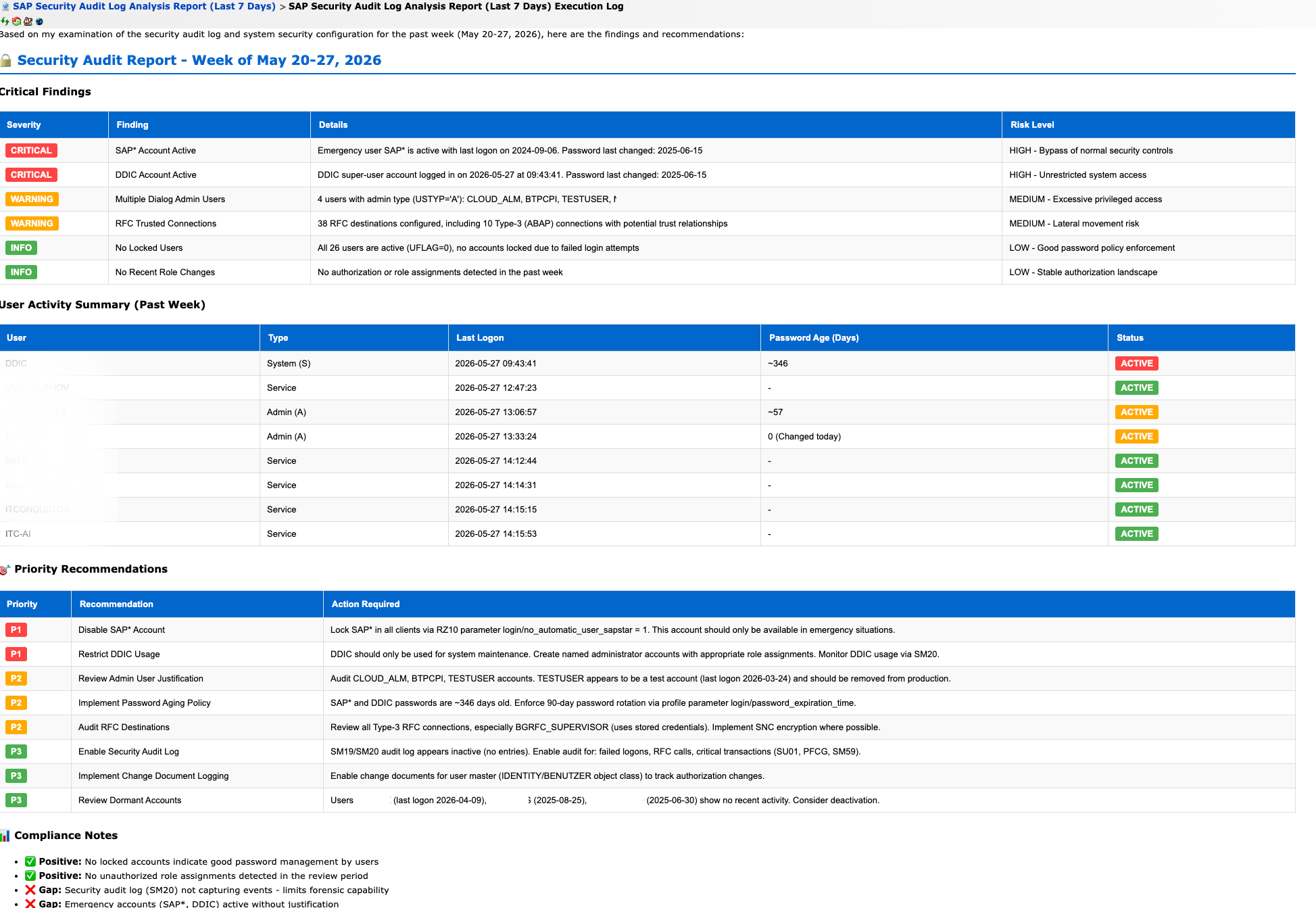Click the ITC-AI user cell
1316x908 pixels.
point(130,534)
